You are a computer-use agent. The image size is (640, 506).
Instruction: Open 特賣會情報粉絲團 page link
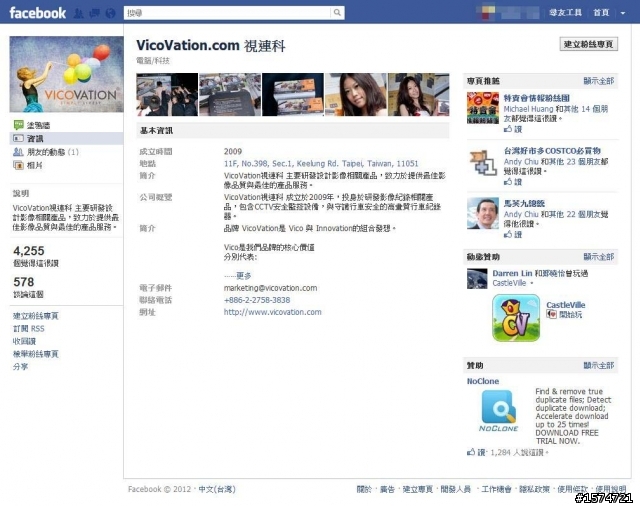(x=536, y=98)
